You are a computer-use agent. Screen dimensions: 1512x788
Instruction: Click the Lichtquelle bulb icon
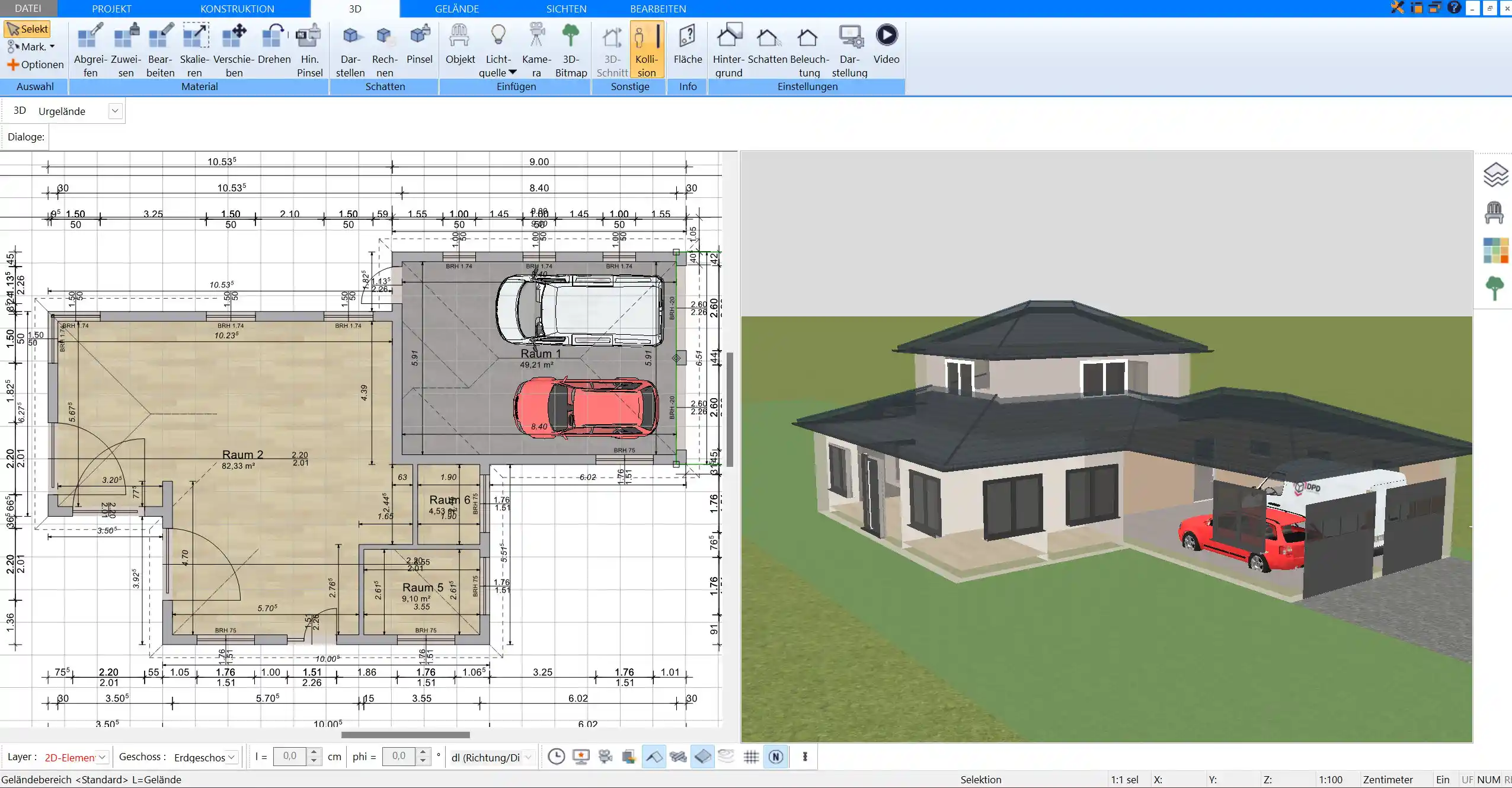[x=498, y=36]
